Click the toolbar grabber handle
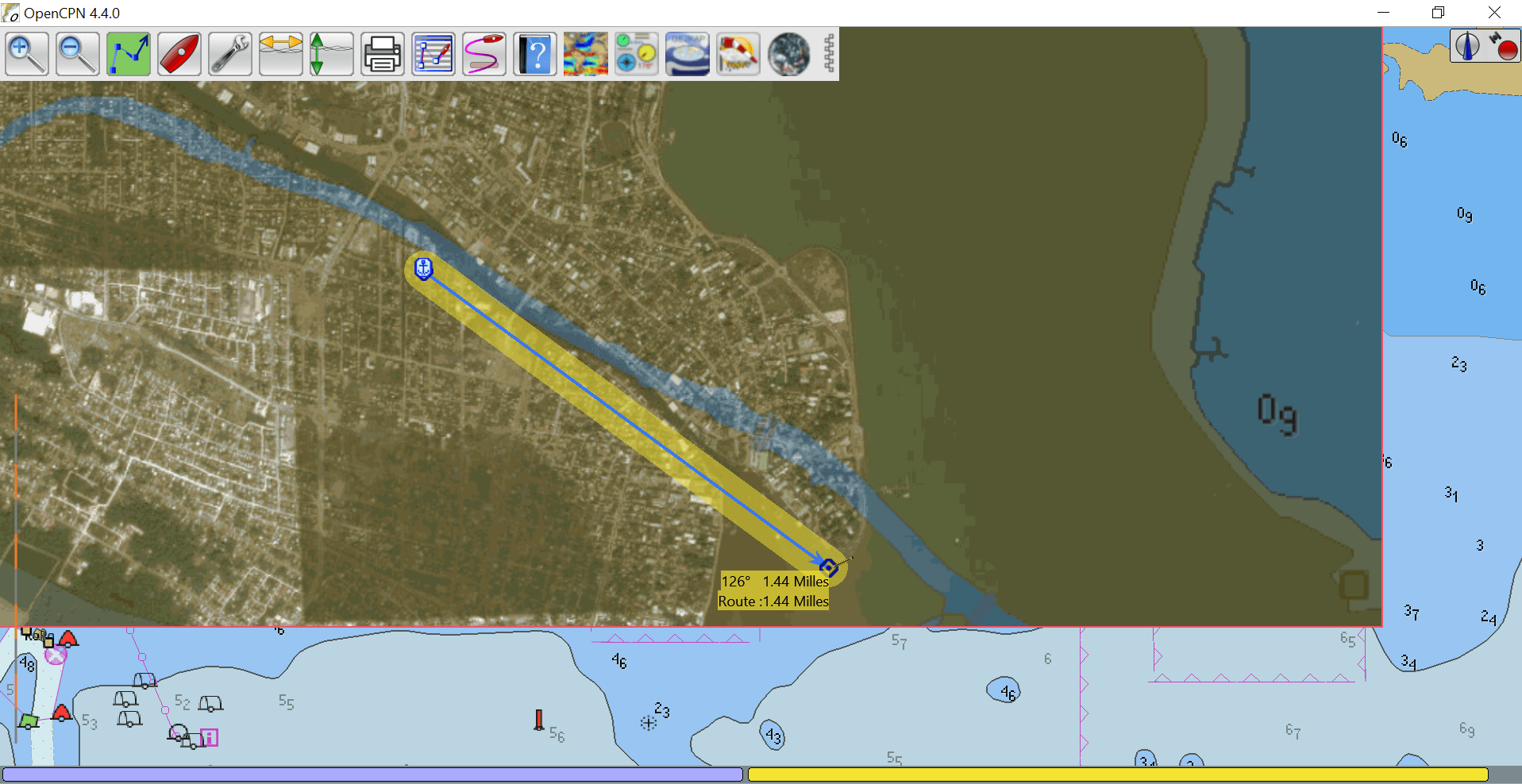Viewport: 1522px width, 784px height. 829,54
